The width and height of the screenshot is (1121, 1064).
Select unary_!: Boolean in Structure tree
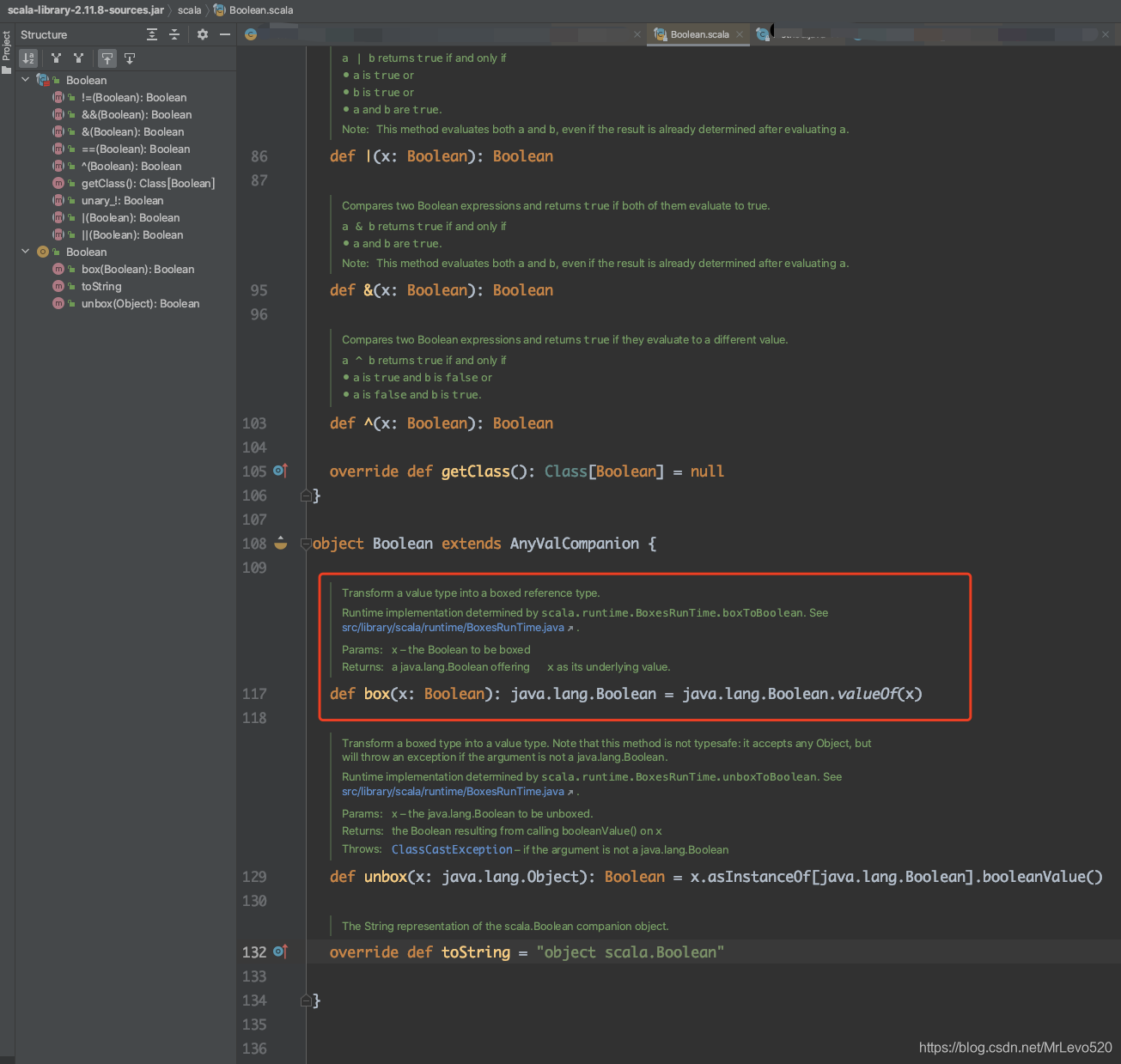coord(122,200)
